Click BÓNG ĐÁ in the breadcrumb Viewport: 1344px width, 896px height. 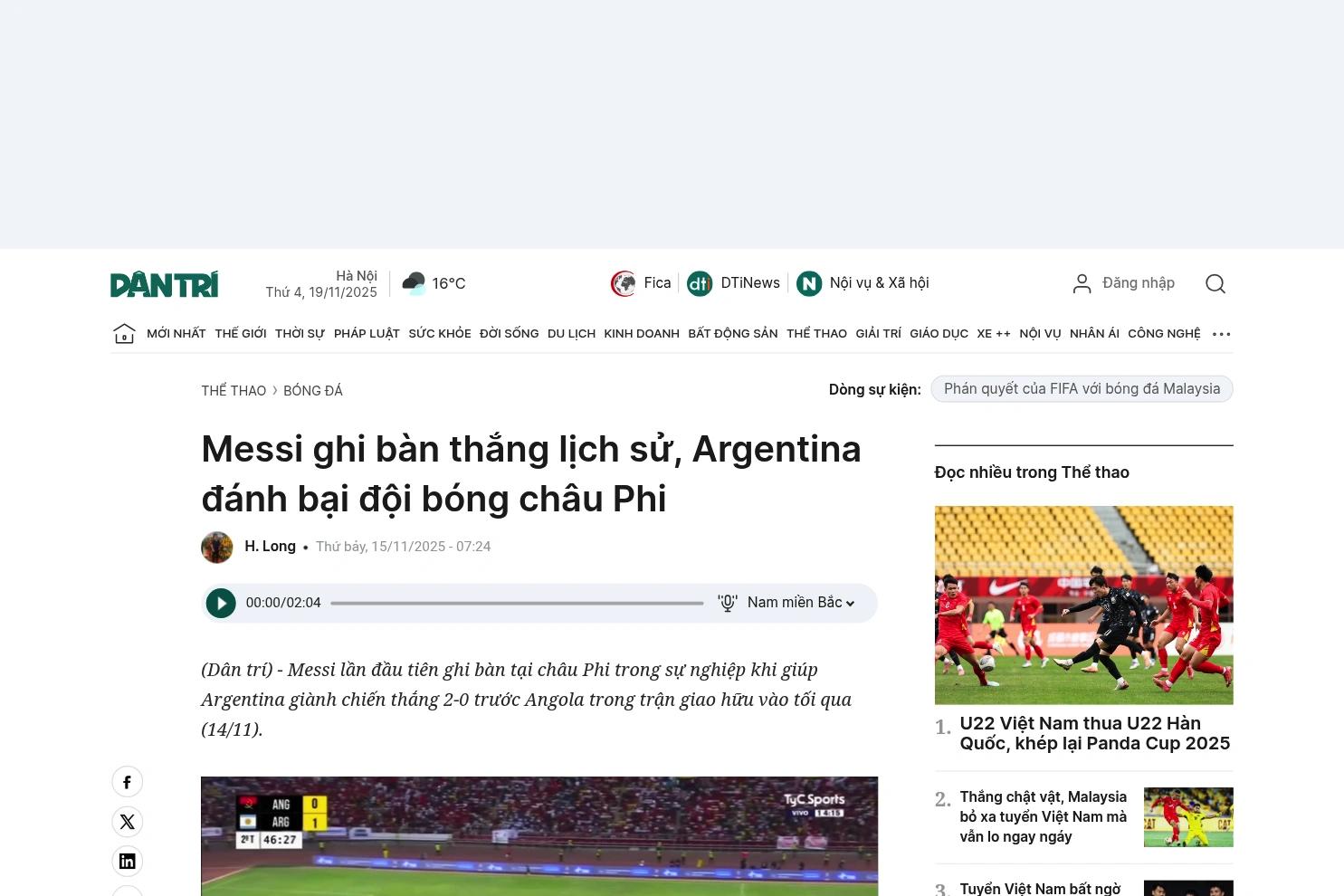click(313, 391)
